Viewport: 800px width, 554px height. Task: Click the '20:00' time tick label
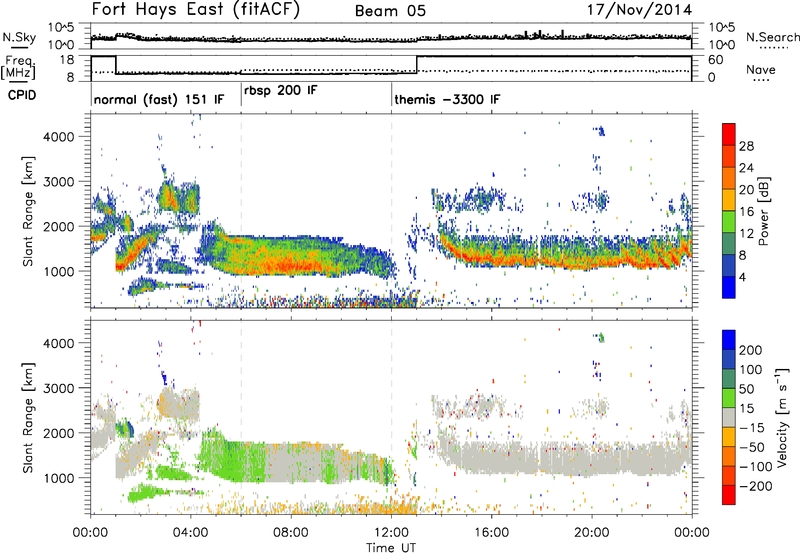click(592, 533)
